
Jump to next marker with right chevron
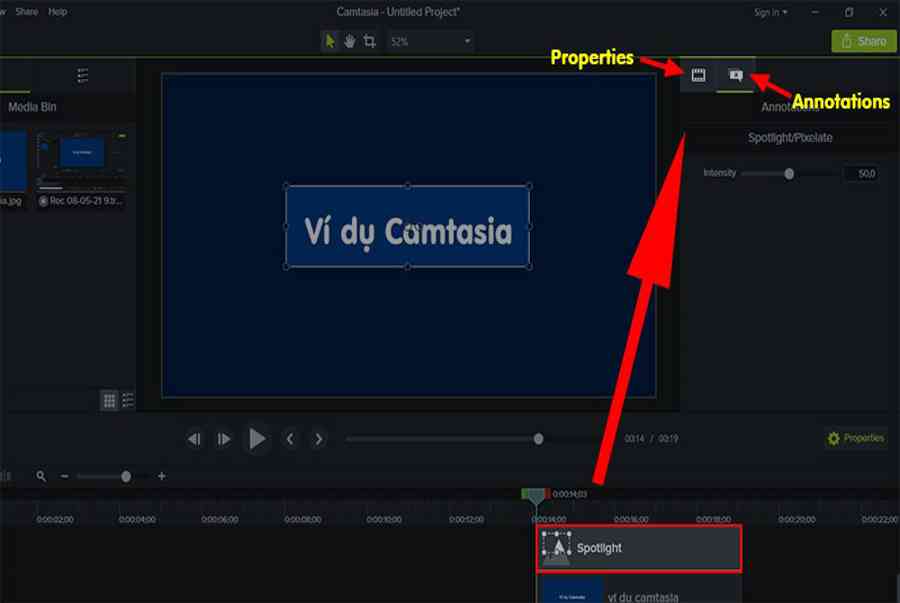[x=319, y=439]
